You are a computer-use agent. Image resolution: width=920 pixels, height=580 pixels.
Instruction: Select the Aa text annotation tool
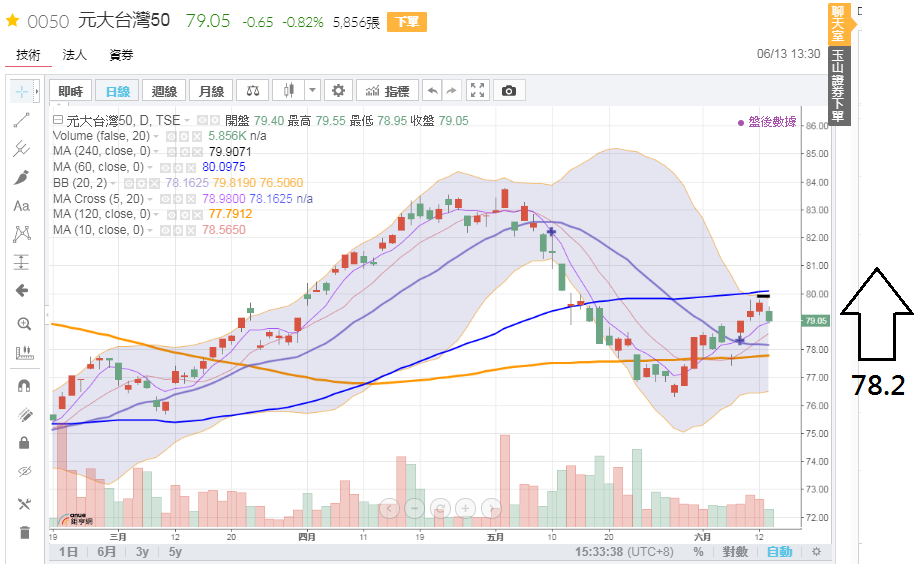[22, 206]
